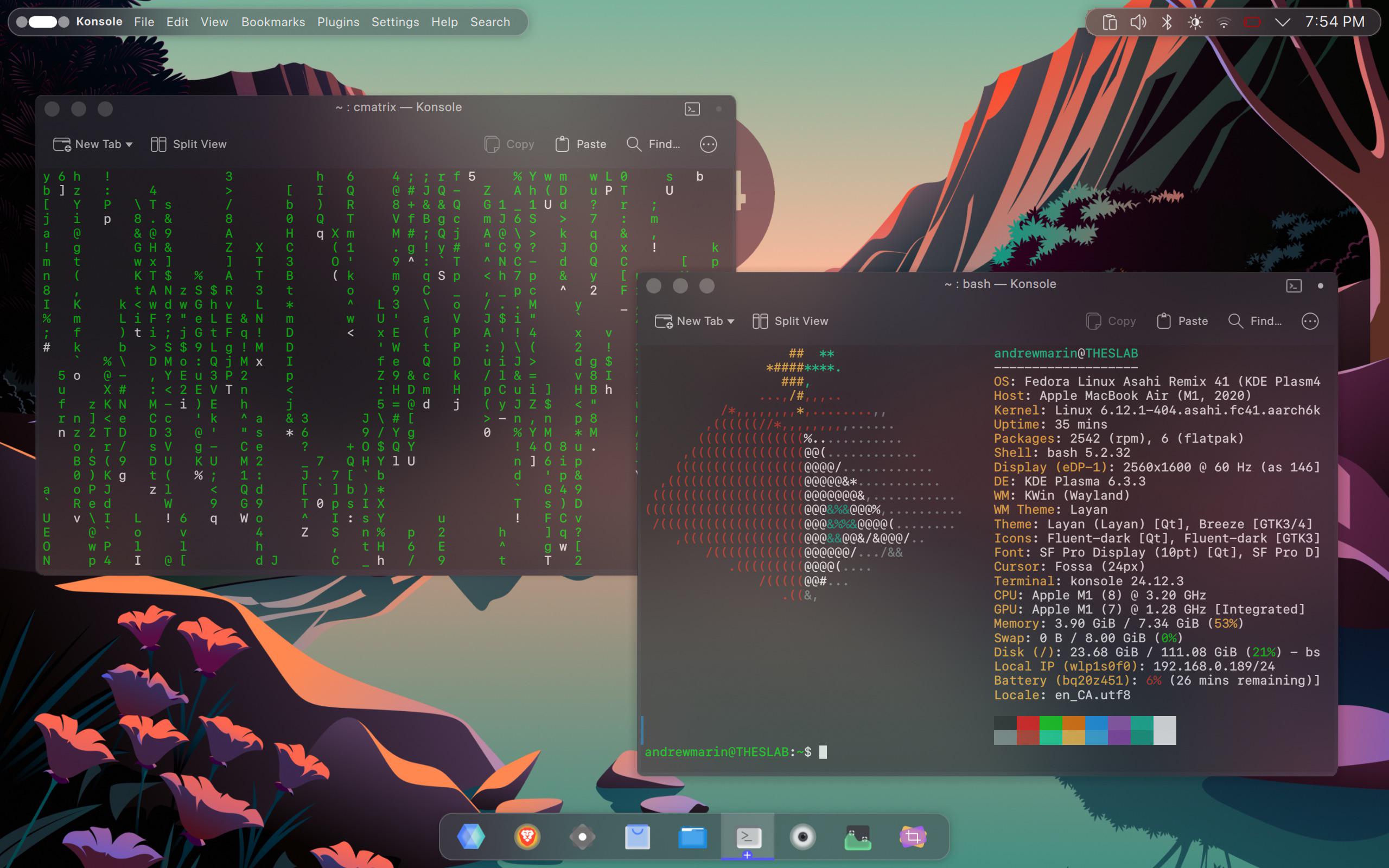This screenshot has width=1389, height=868.
Task: Click terminal icon in bash window title bar
Action: pos(1294,285)
